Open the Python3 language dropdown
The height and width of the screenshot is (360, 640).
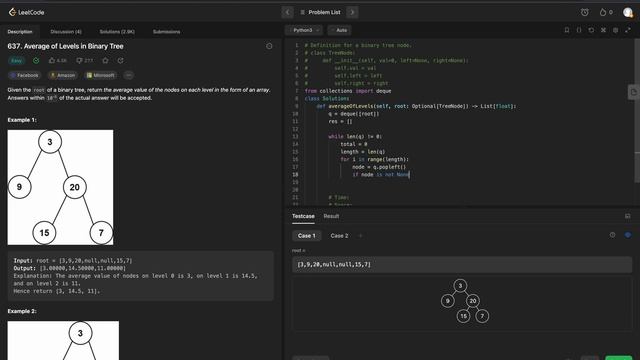coord(304,30)
